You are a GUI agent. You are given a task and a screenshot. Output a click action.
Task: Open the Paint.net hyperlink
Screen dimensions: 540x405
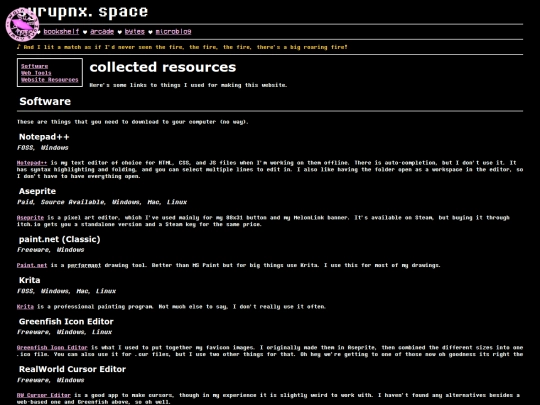point(32,265)
